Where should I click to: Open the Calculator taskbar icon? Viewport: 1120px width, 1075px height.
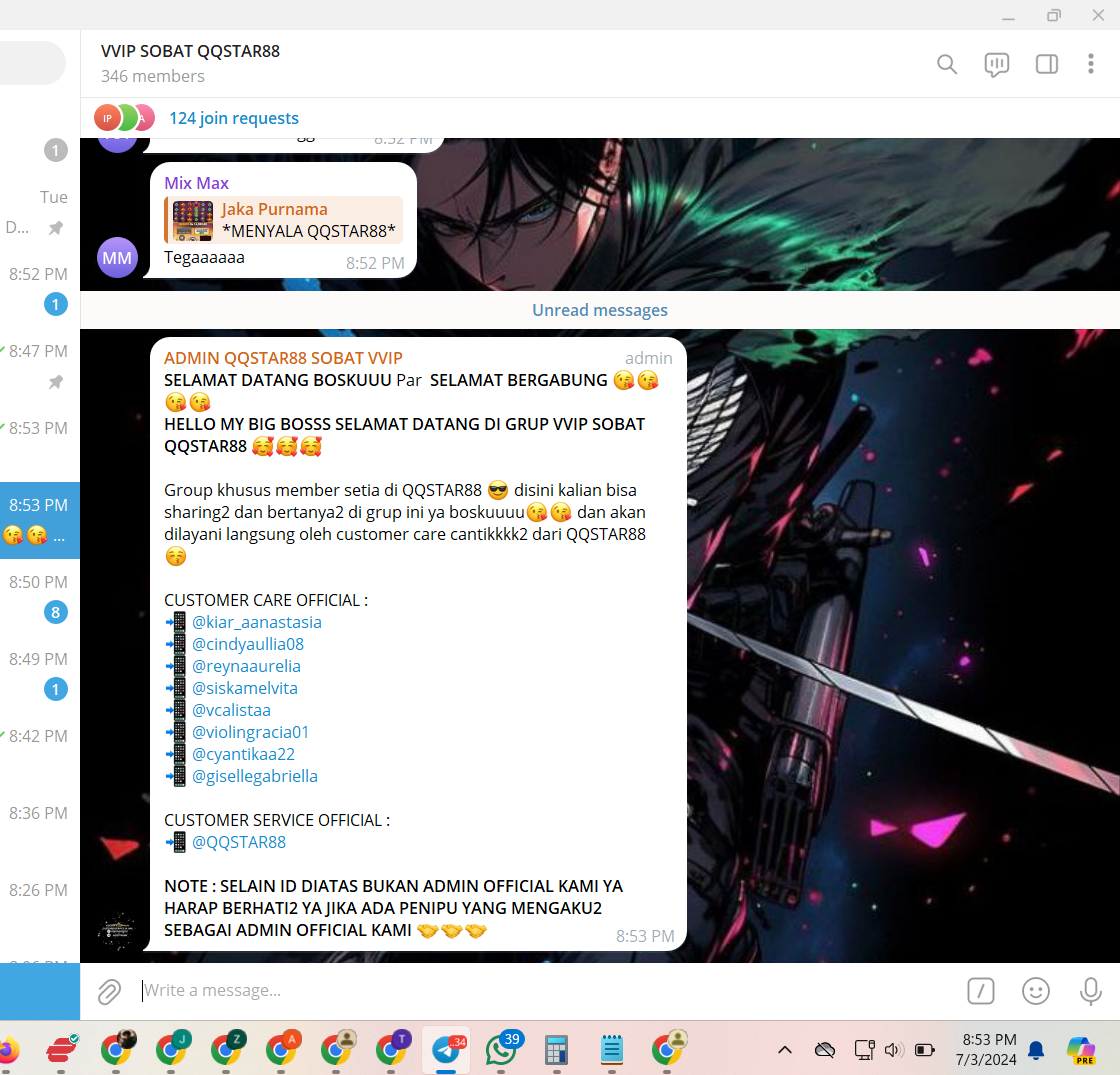[x=556, y=1050]
